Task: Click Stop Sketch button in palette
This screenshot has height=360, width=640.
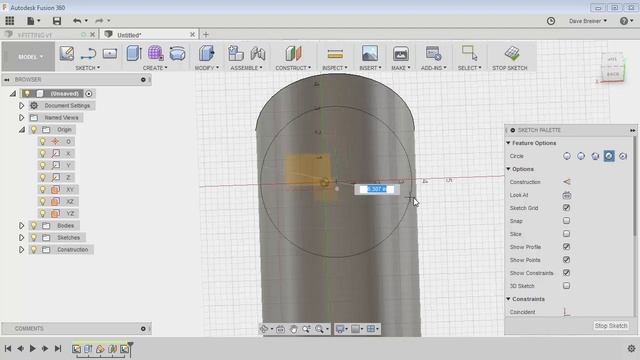Action: click(611, 325)
